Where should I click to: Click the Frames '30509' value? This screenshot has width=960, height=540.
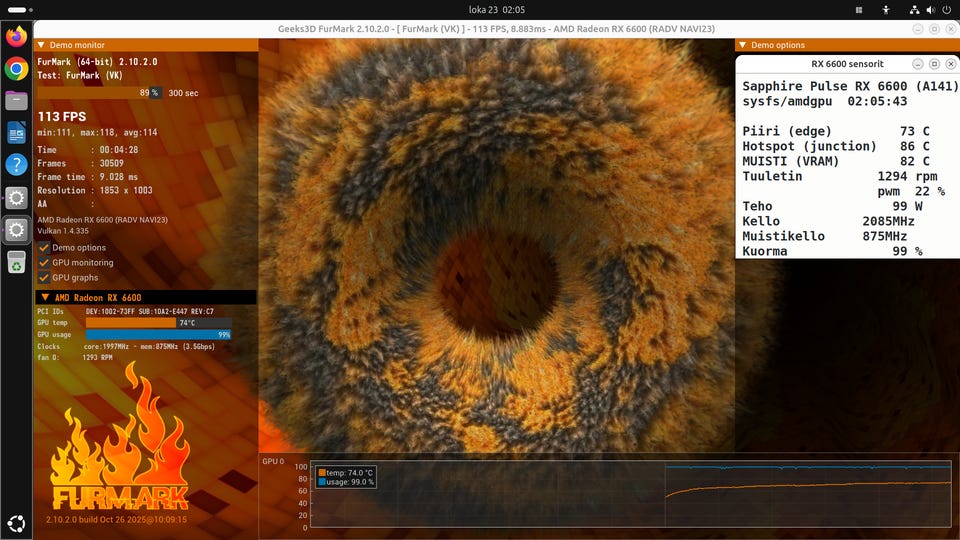pos(111,163)
